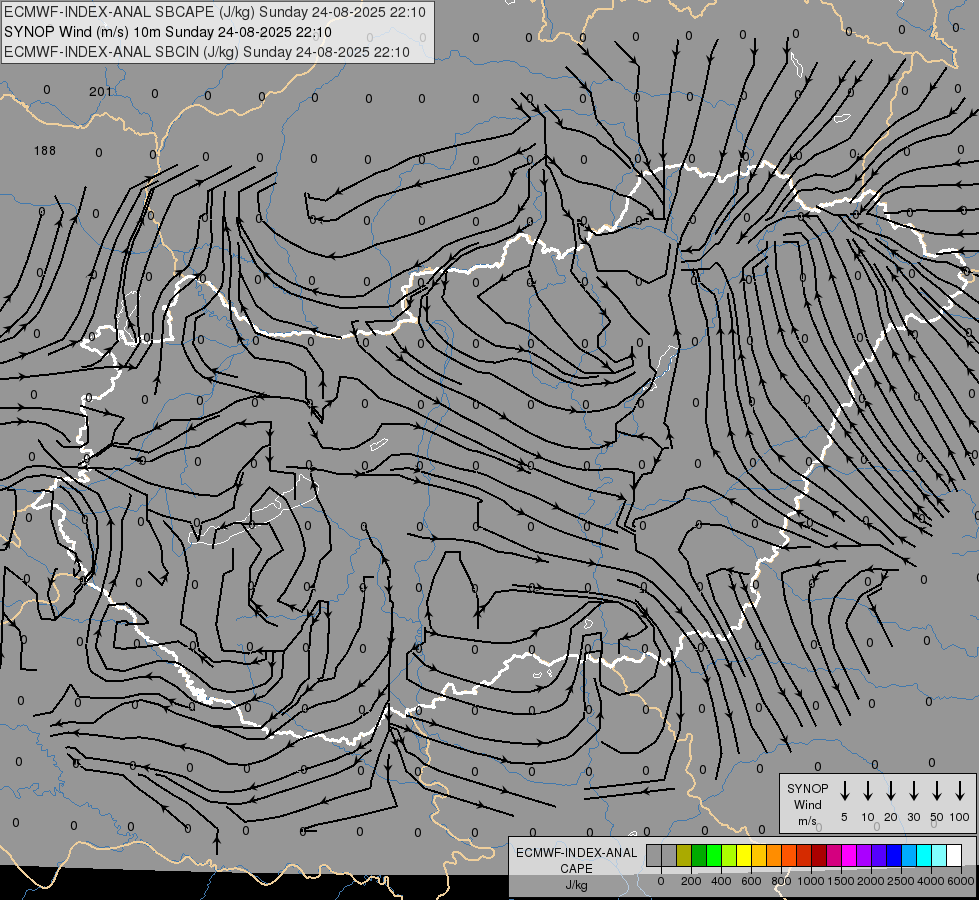Pick the yellow-green swatch right of 400
The image size is (979, 900).
click(729, 855)
